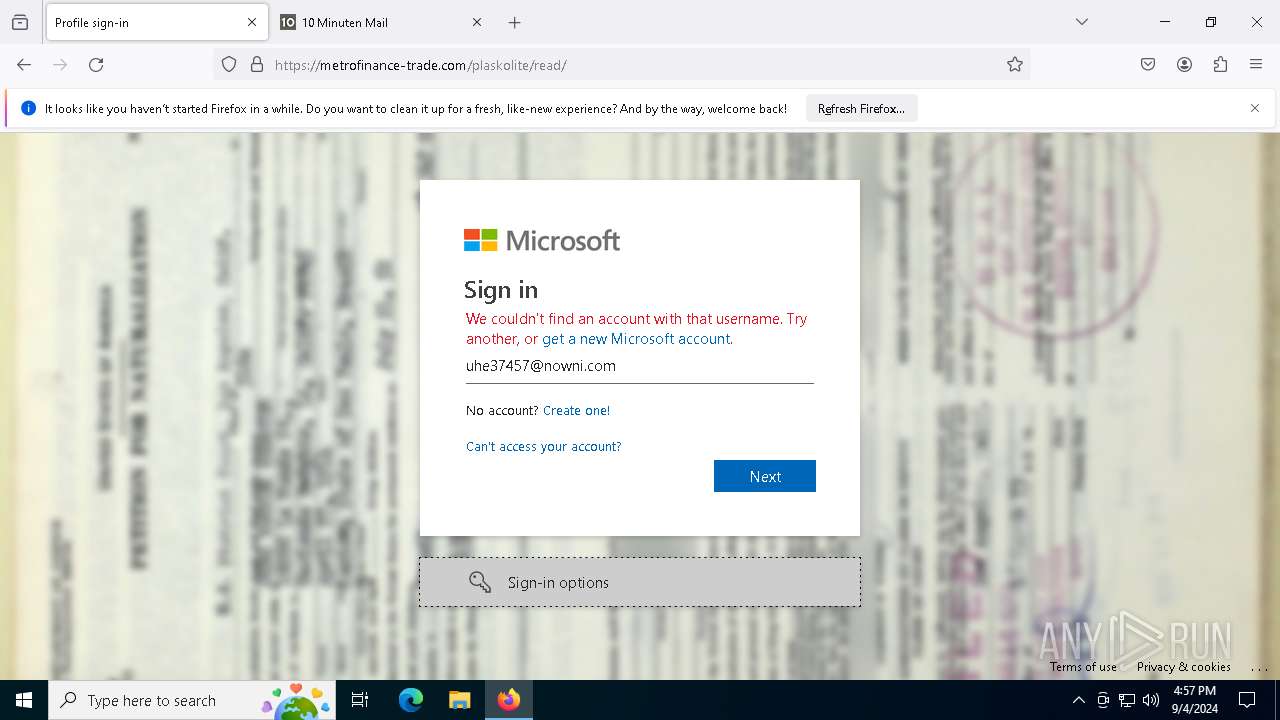Switch to 10 Minuten Mail tab
1280x720 pixels.
(381, 22)
